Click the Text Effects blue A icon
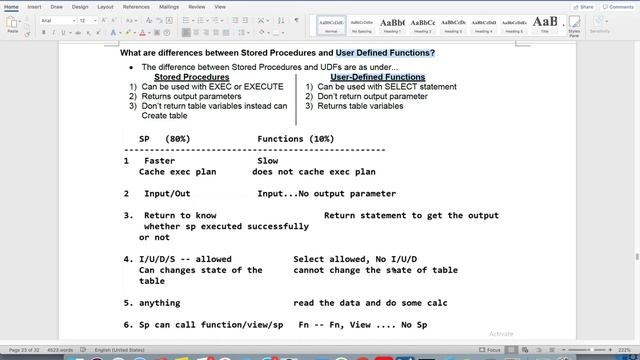 tap(113, 33)
